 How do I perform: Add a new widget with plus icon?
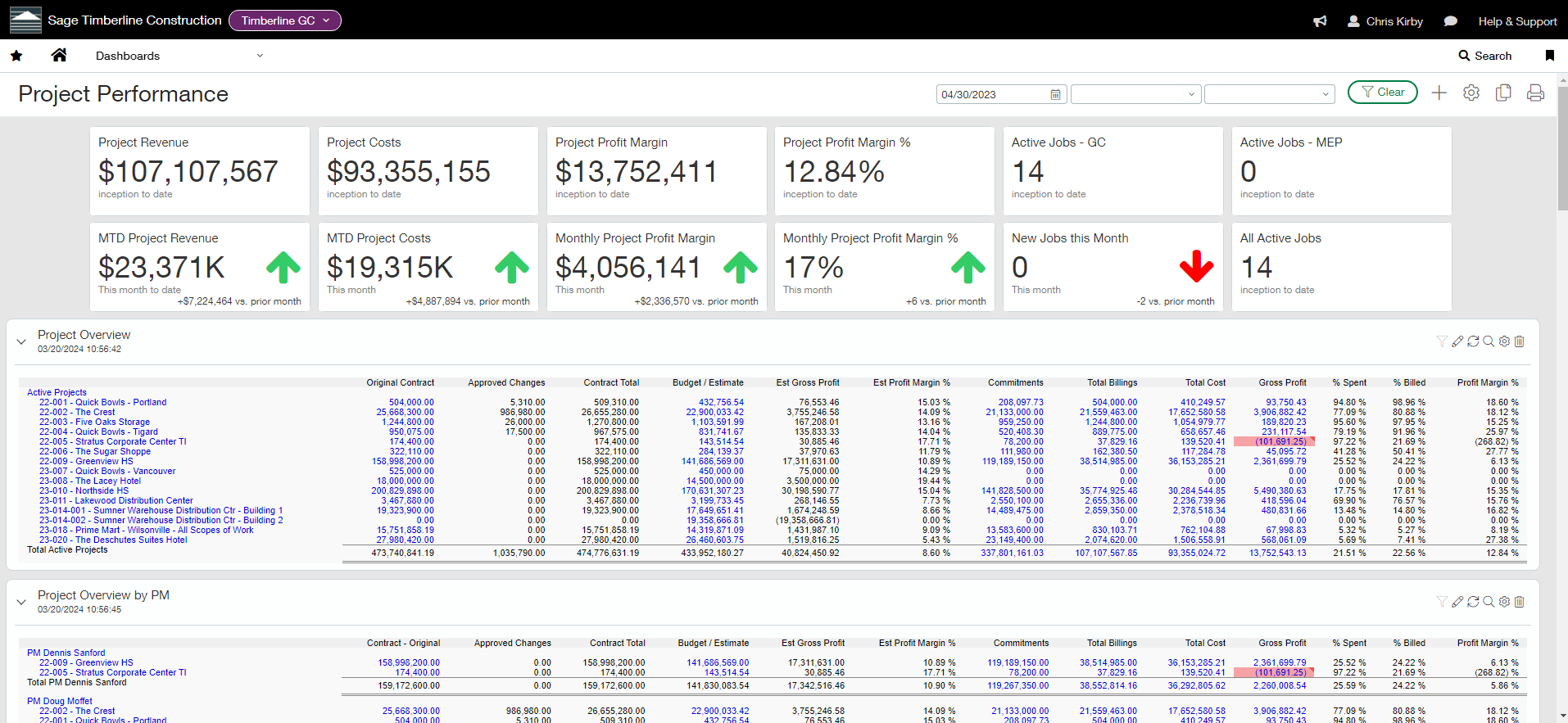point(1439,93)
